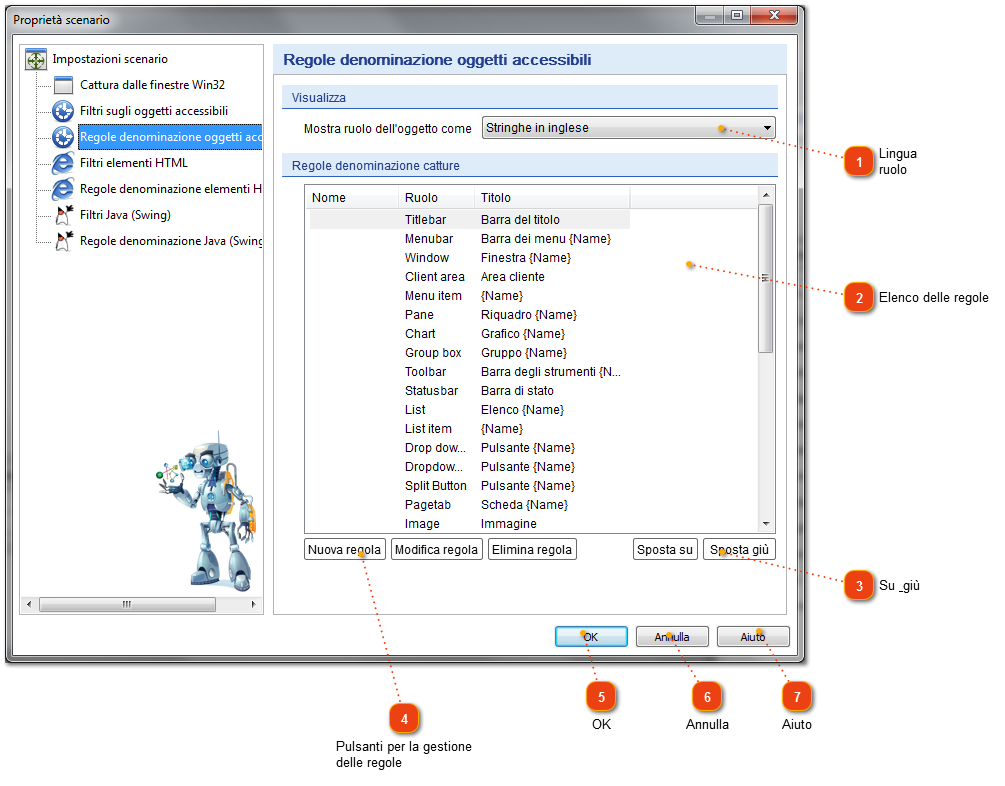Move rule down with Sposta giù
1005x786 pixels.
[x=739, y=549]
